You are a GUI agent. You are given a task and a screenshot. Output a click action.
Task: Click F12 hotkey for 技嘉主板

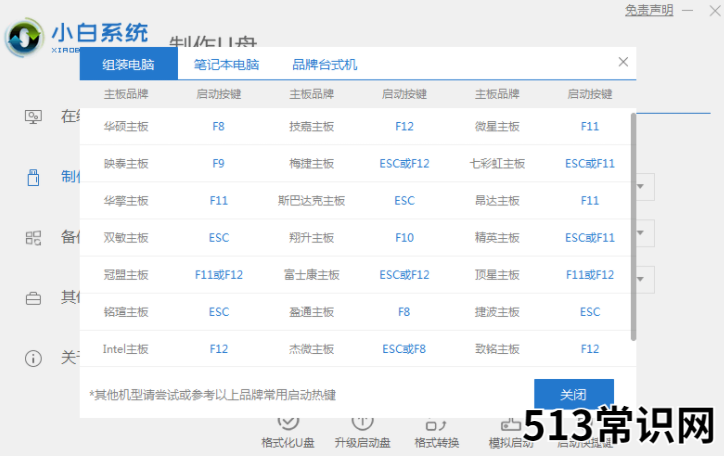[x=404, y=126]
